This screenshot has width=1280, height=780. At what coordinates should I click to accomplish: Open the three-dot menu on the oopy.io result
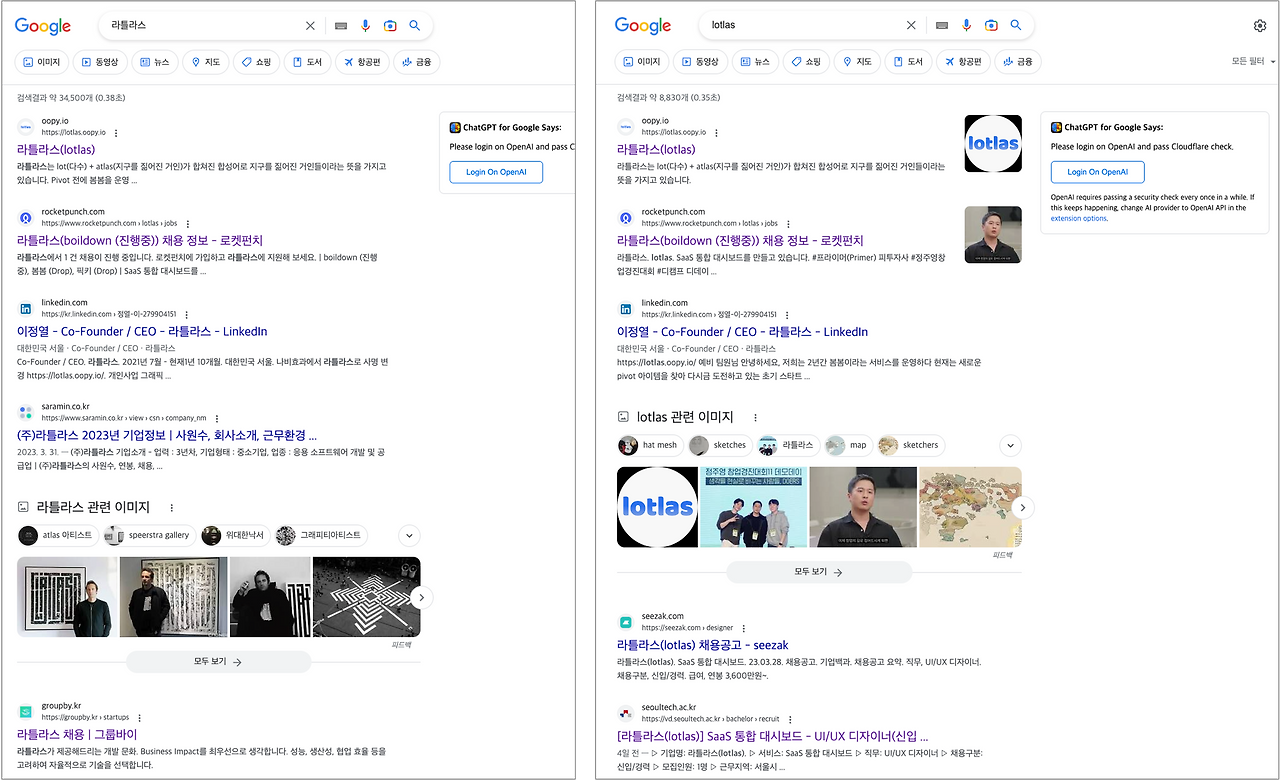pos(115,132)
